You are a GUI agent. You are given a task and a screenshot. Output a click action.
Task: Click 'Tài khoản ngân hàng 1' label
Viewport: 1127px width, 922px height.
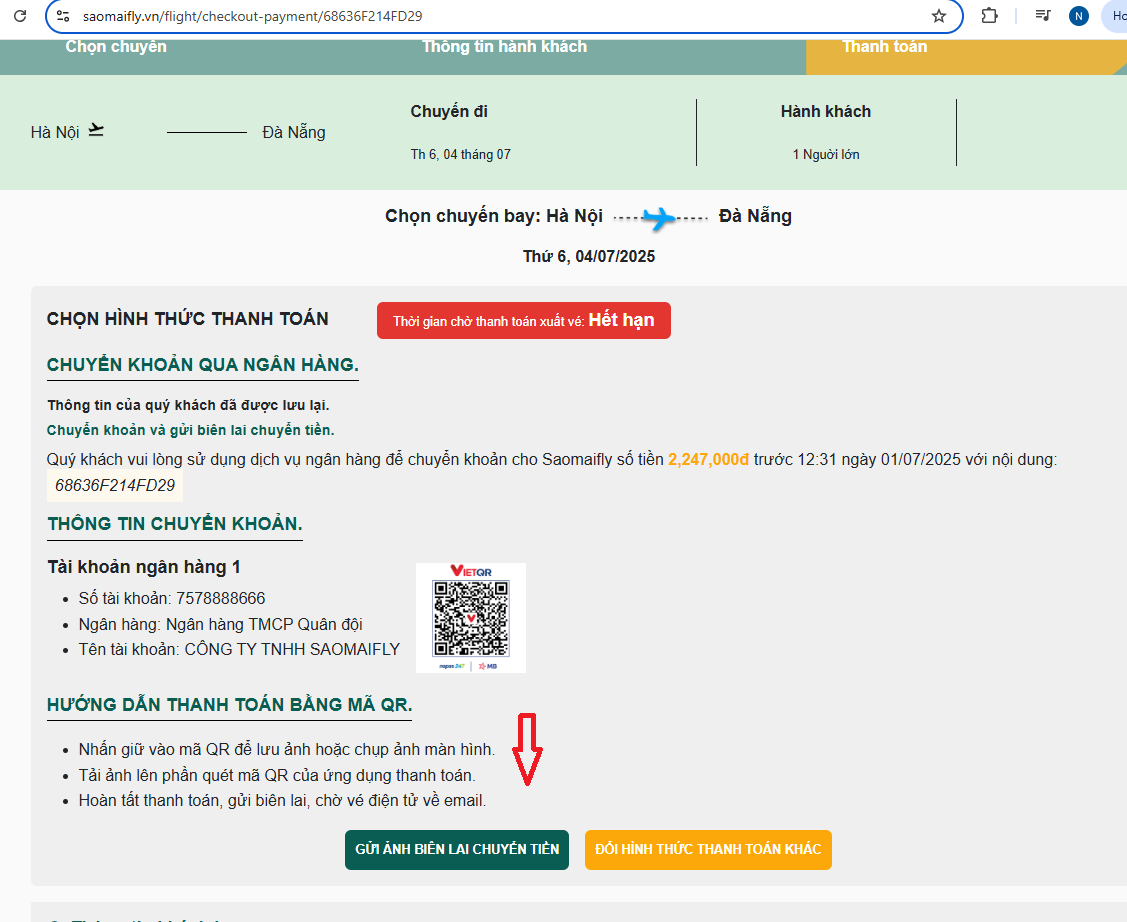pos(144,567)
